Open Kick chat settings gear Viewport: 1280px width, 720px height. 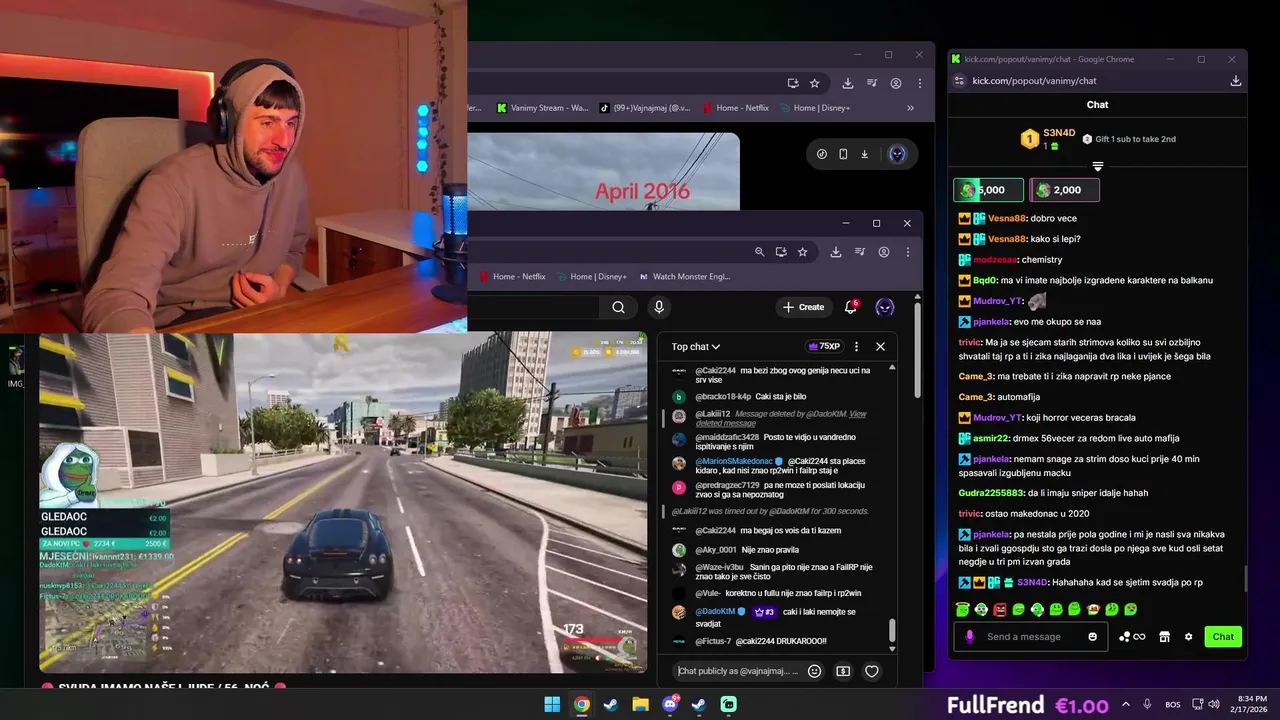[1189, 637]
